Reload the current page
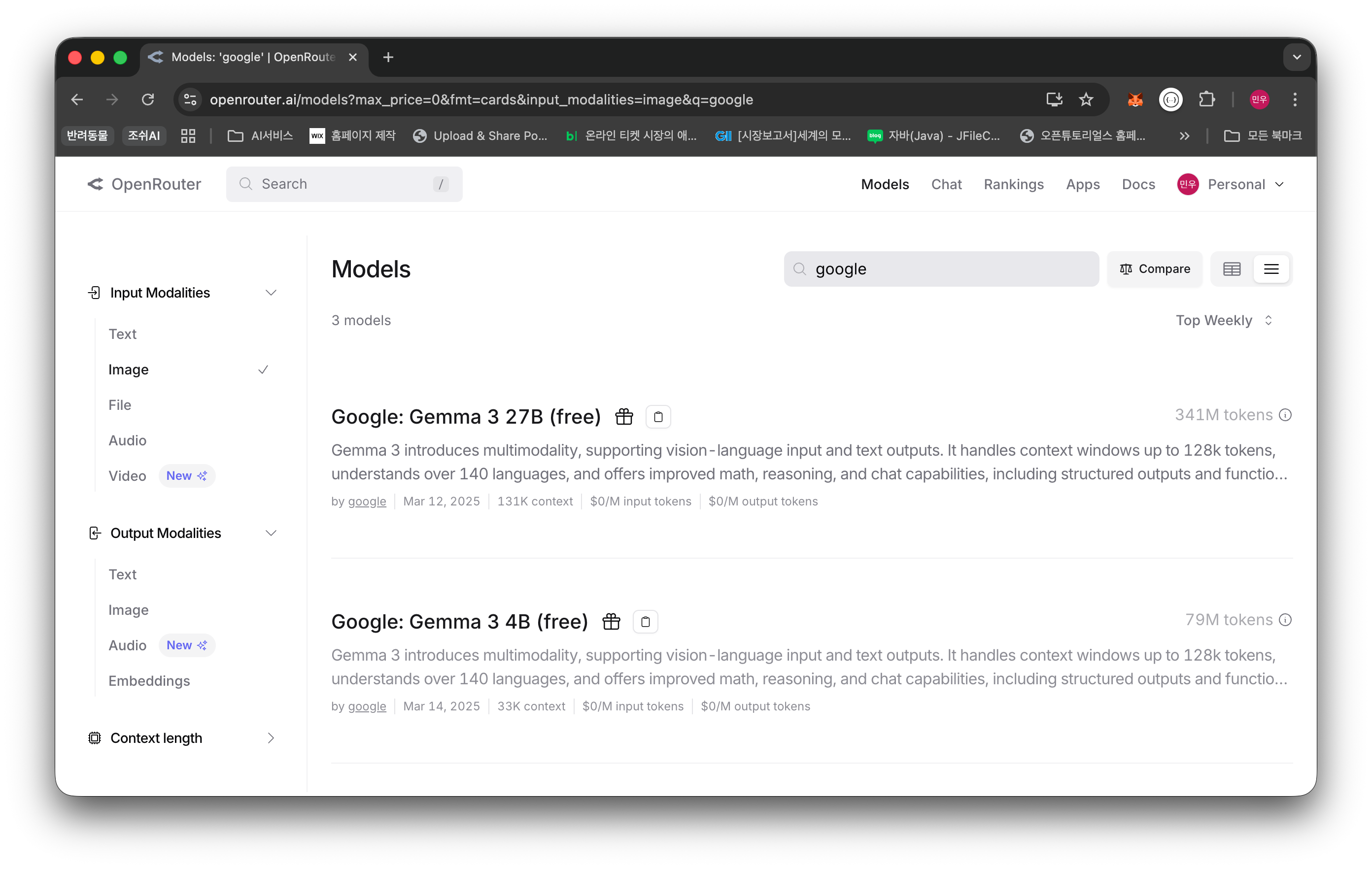The width and height of the screenshot is (1372, 869). (148, 100)
